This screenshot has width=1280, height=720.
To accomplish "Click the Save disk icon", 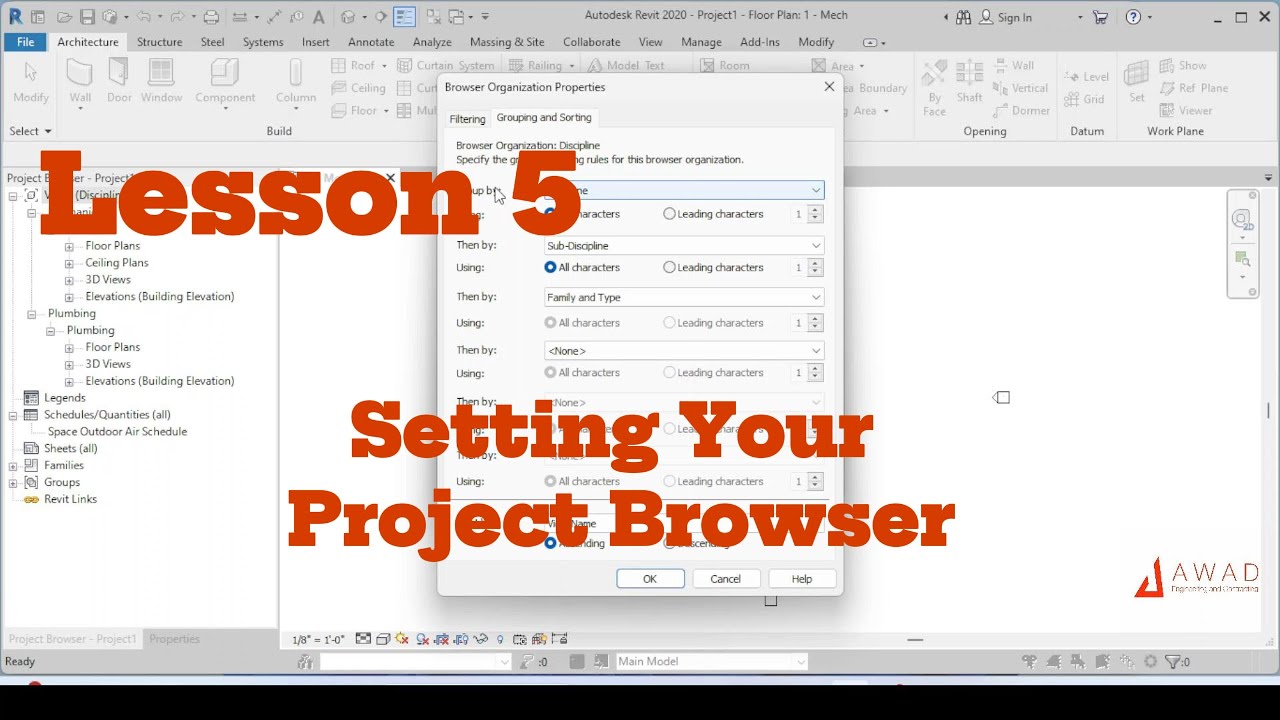I will (87, 17).
